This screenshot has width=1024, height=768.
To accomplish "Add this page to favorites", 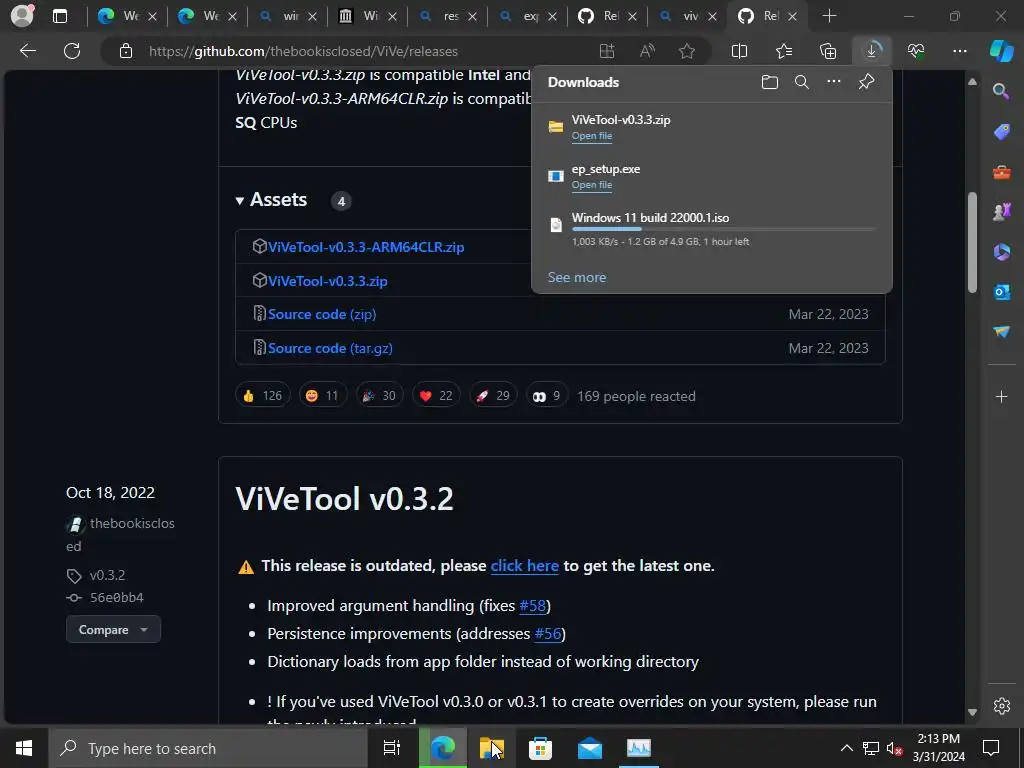I will (x=686, y=51).
